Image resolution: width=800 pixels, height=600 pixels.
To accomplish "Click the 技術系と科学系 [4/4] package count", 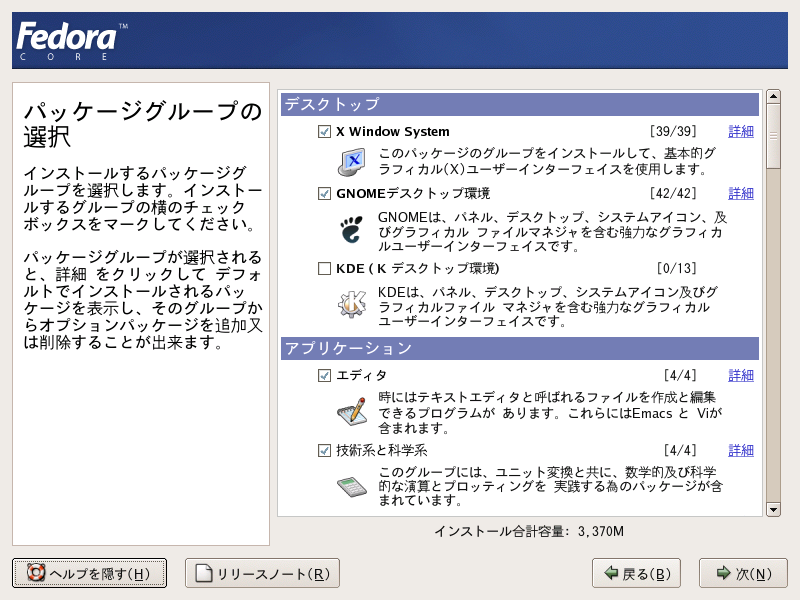I will 680,451.
